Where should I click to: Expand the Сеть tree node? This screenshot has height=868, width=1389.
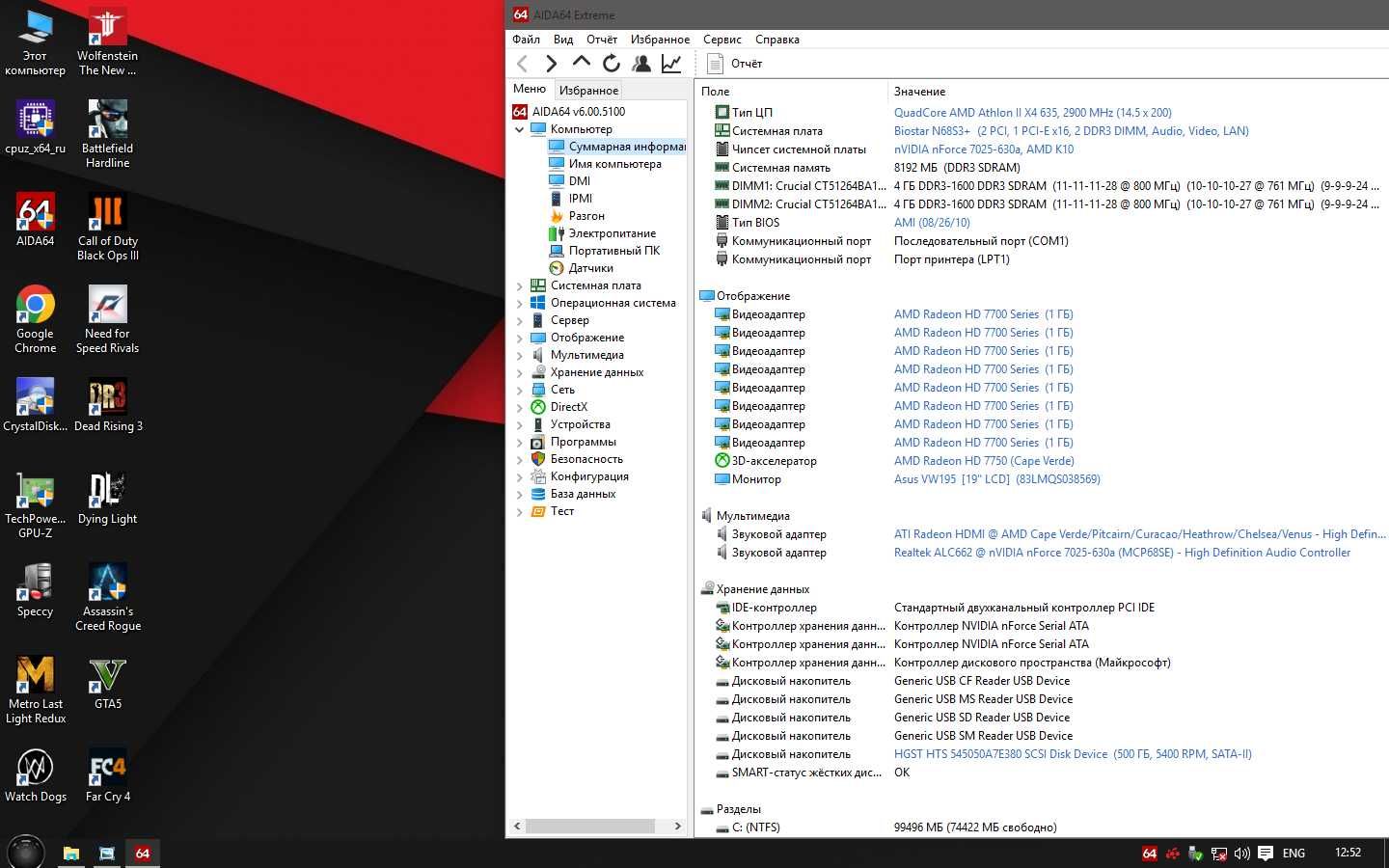point(520,390)
